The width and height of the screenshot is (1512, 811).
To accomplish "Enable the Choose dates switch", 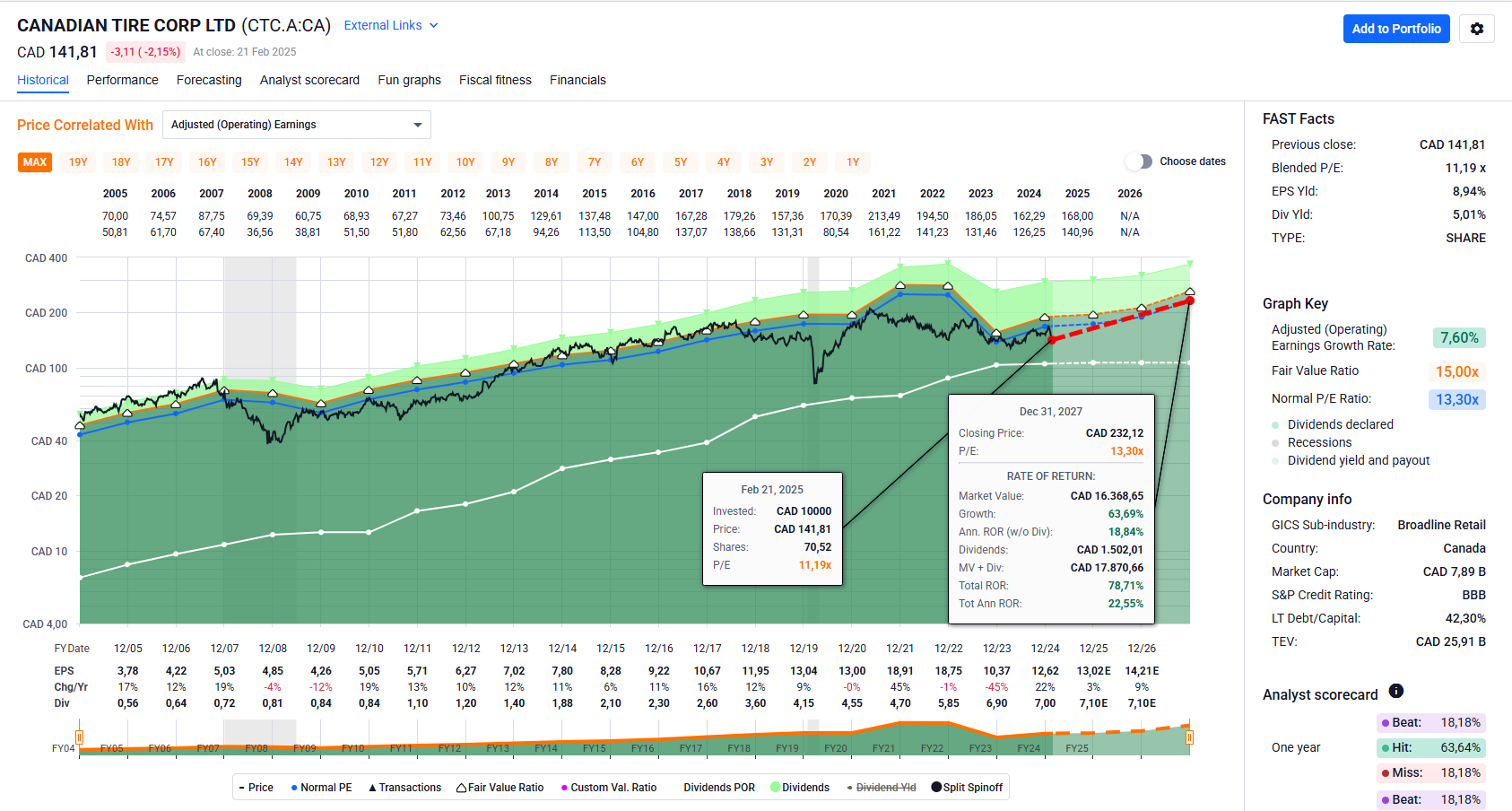I will tap(1139, 161).
